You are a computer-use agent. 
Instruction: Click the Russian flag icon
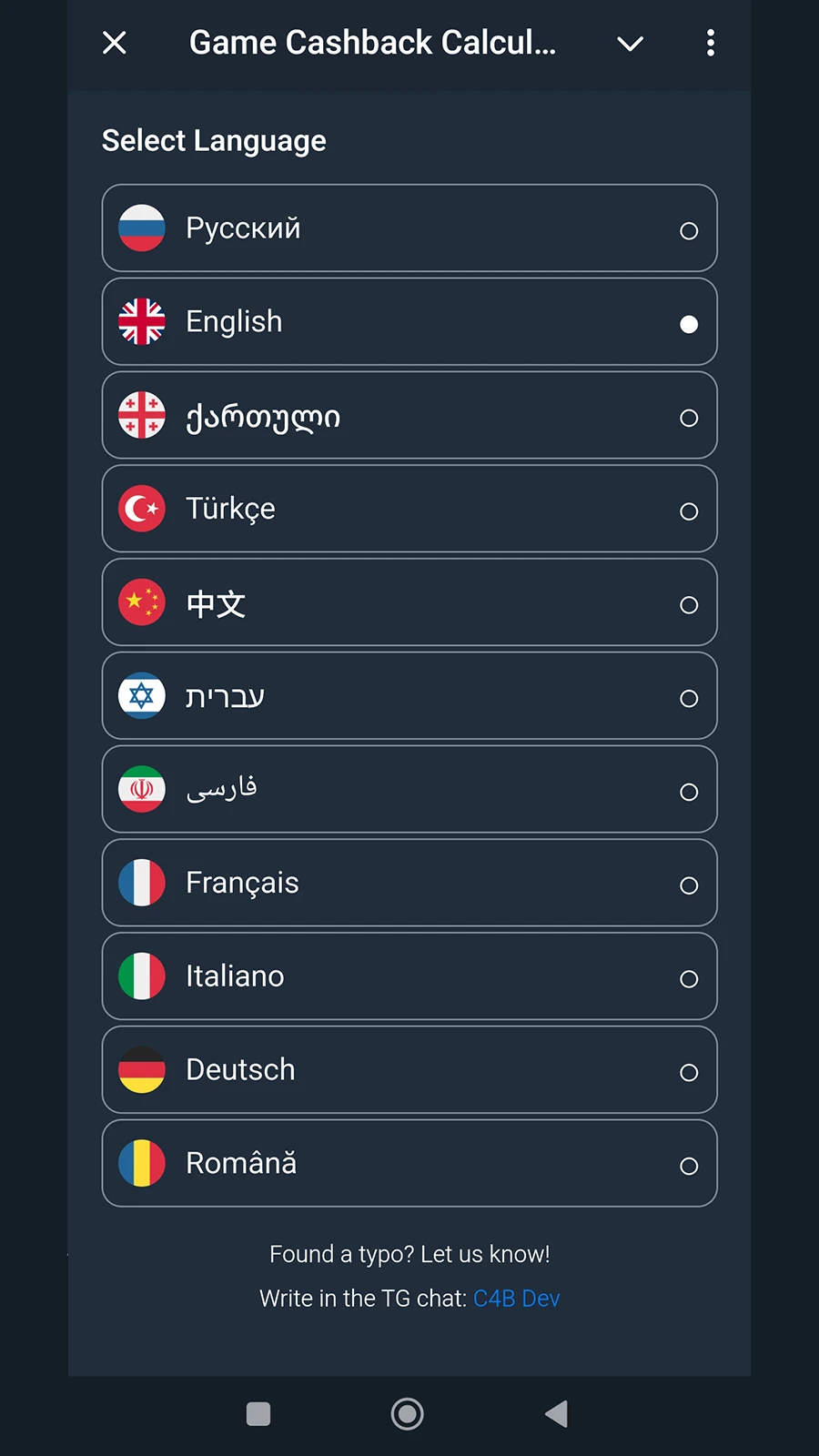pyautogui.click(x=142, y=228)
